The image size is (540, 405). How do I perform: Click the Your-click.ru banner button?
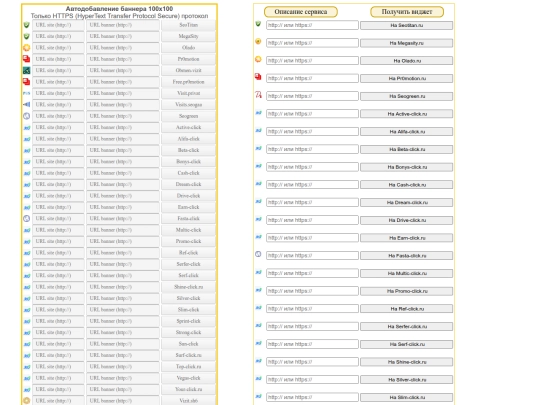(x=188, y=390)
